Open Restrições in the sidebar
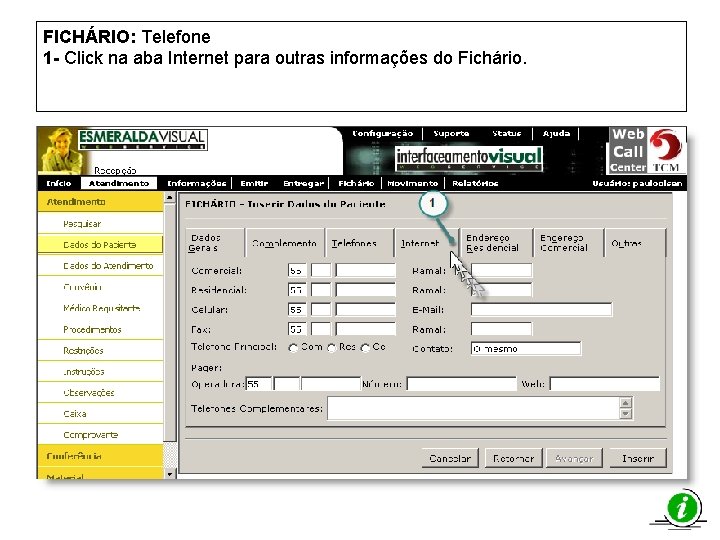Screen dimensions: 720x540 pos(100,350)
